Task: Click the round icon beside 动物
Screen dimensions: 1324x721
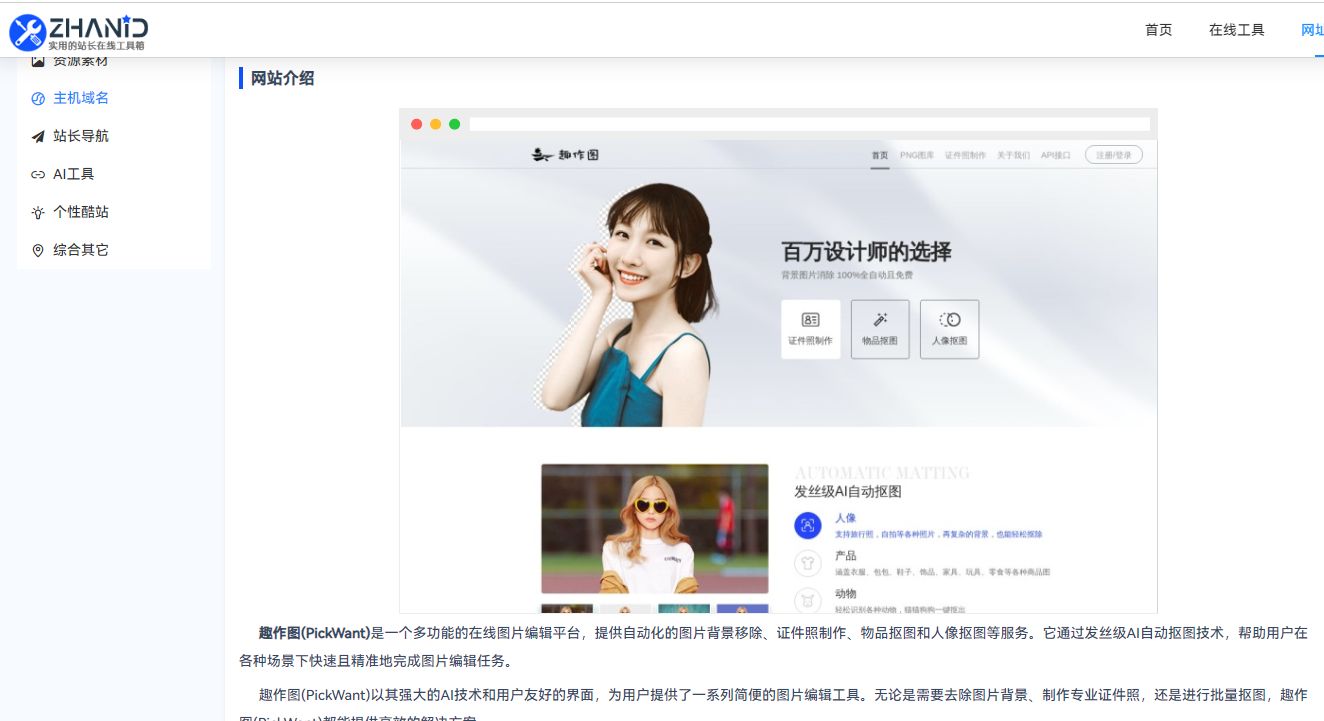Action: [x=808, y=600]
